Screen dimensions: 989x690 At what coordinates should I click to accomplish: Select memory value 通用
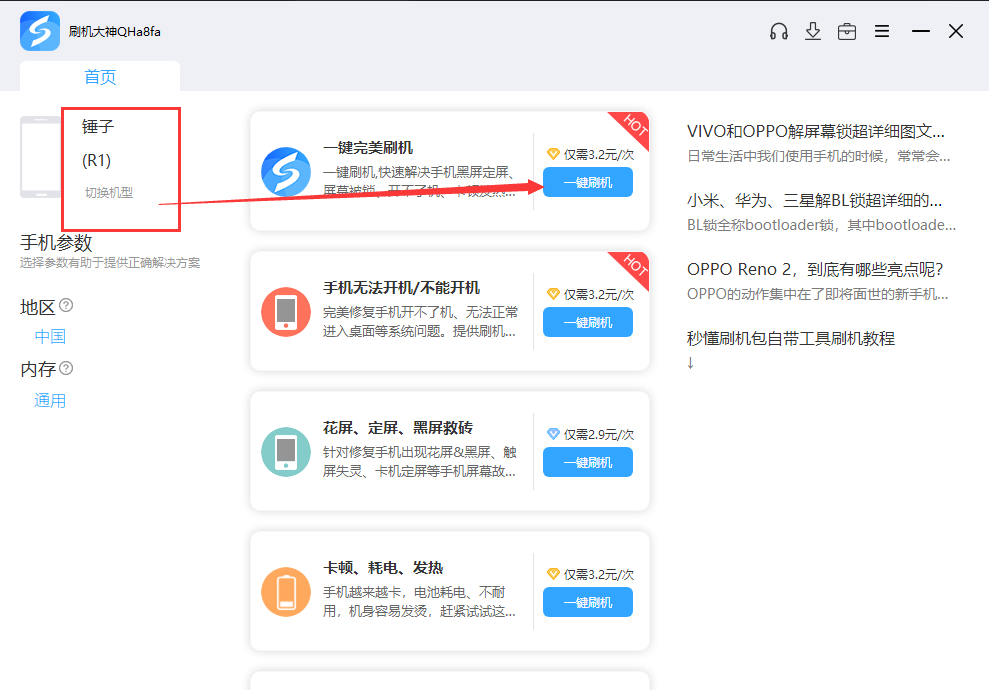pyautogui.click(x=50, y=401)
